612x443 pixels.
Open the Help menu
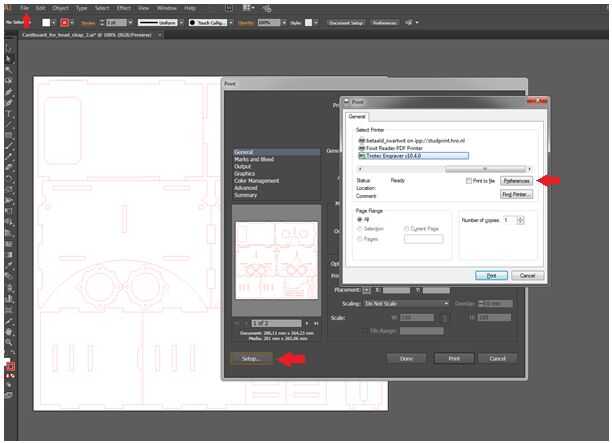pos(190,8)
